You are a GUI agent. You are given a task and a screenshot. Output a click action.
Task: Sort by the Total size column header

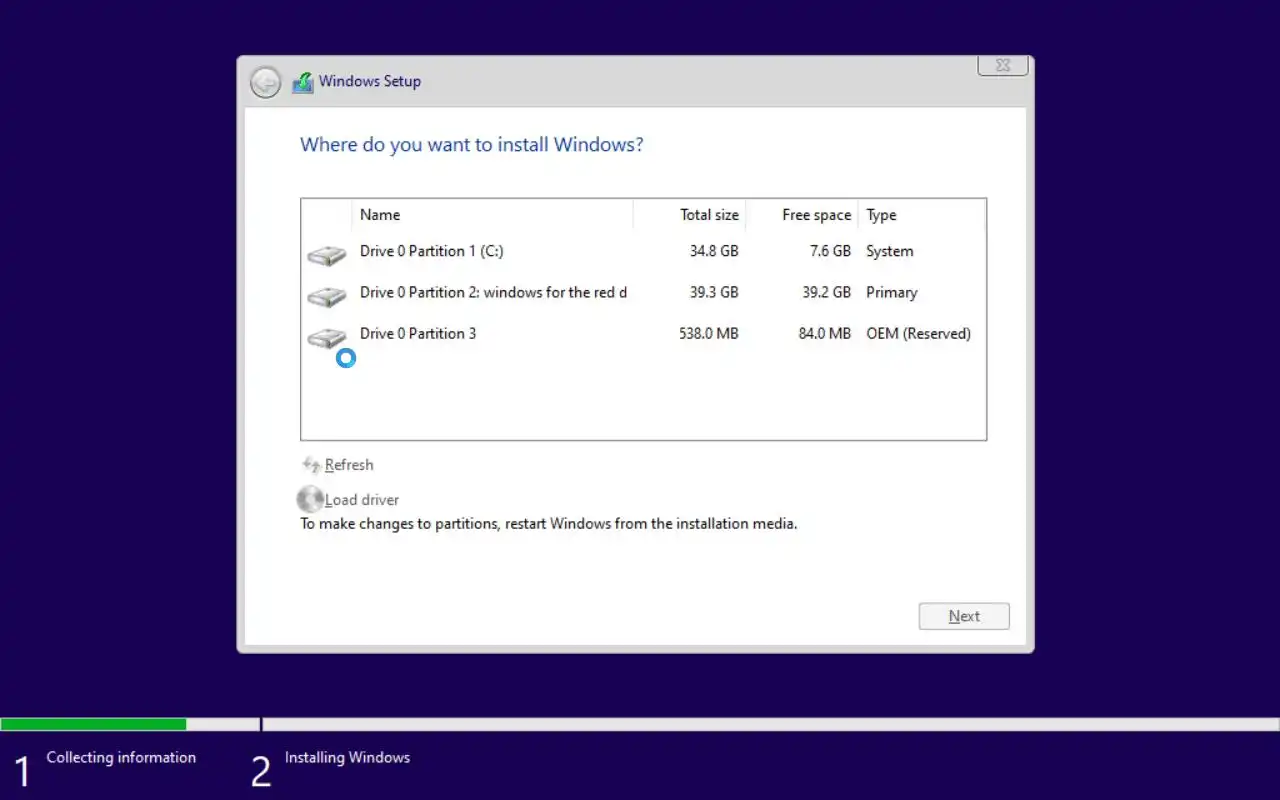tap(690, 215)
